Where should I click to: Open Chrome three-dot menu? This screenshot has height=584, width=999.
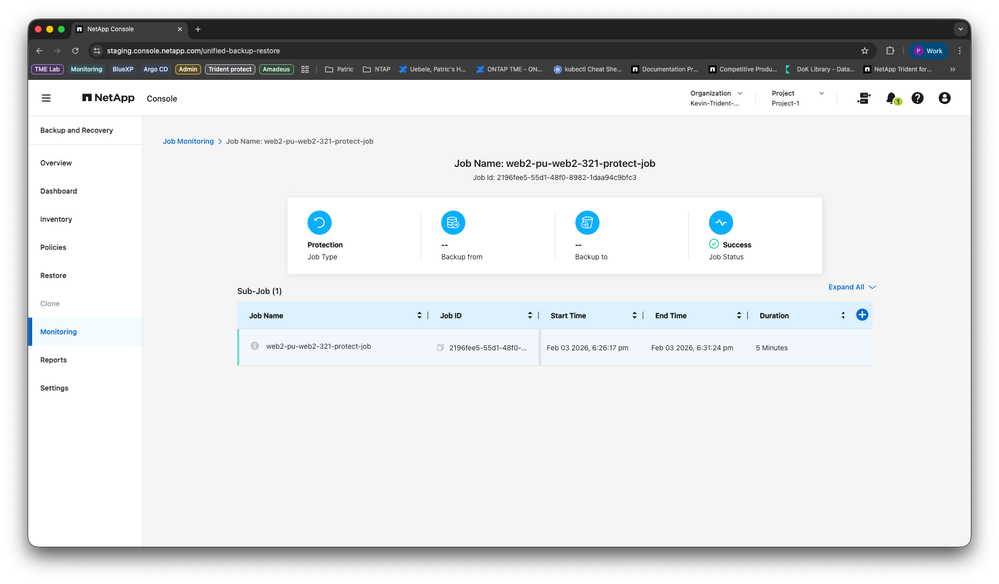[959, 51]
